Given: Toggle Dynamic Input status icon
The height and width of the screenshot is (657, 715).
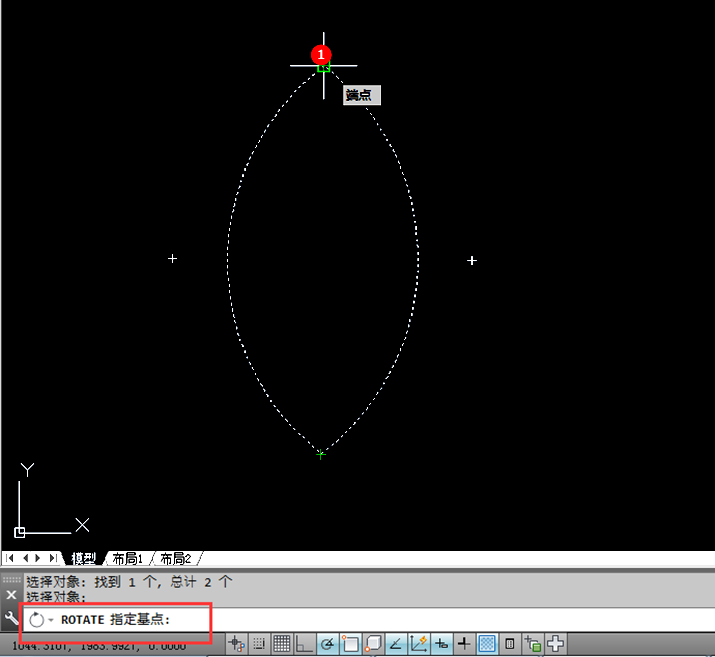Looking at the screenshot, I should (x=441, y=644).
